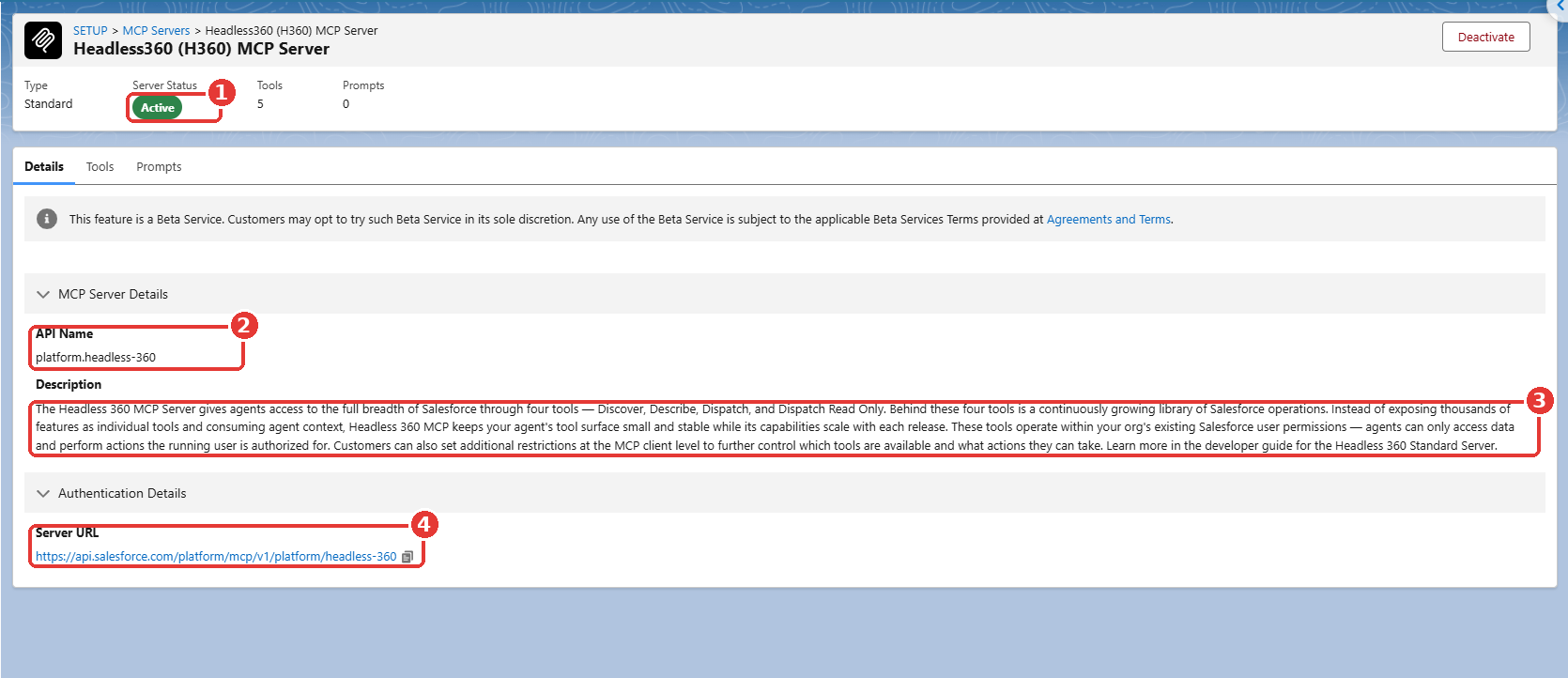Screen dimensions: 1568x678
Task: Click the green Active status badge
Action: (x=158, y=108)
